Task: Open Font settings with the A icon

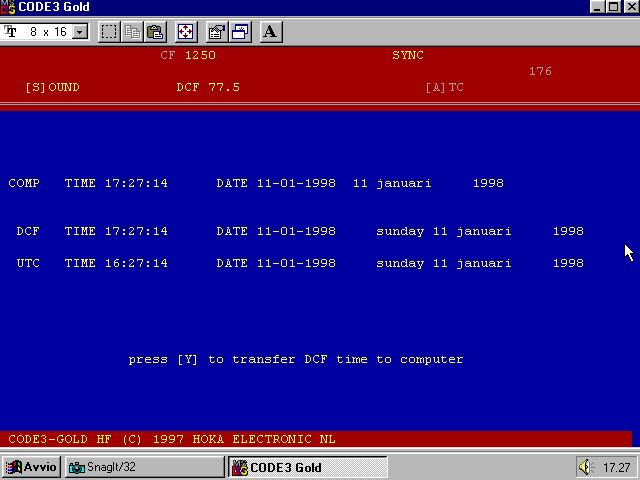Action: point(270,31)
